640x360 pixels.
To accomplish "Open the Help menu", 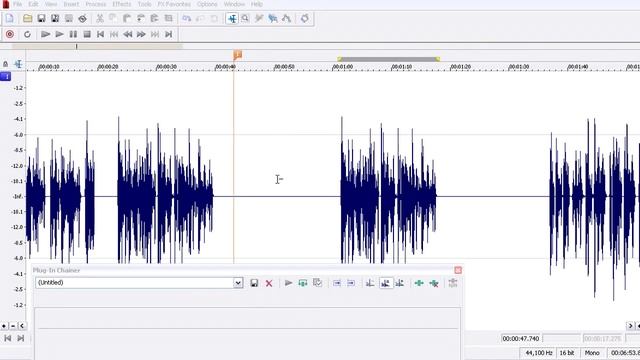I will point(257,4).
